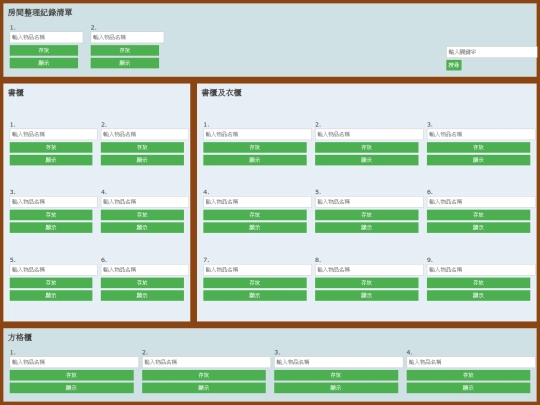Click 存放 for slot 2 in 書櫃及衣櫃 panel
This screenshot has height=405, width=540.
[367, 147]
